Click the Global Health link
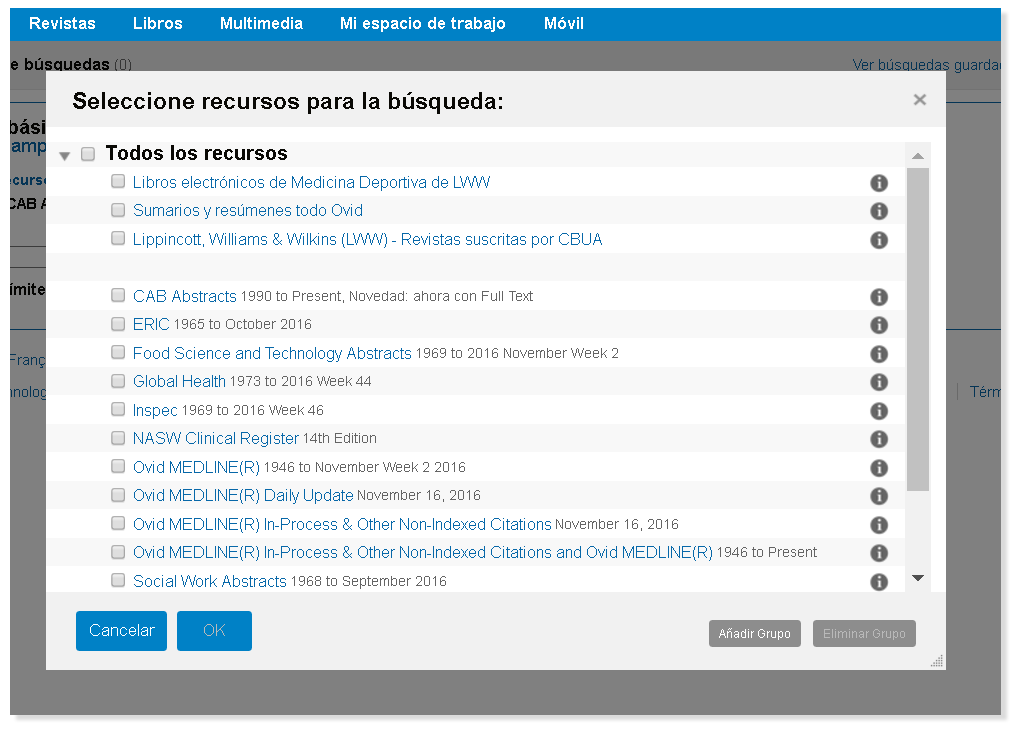This screenshot has width=1017, height=730. [179, 381]
